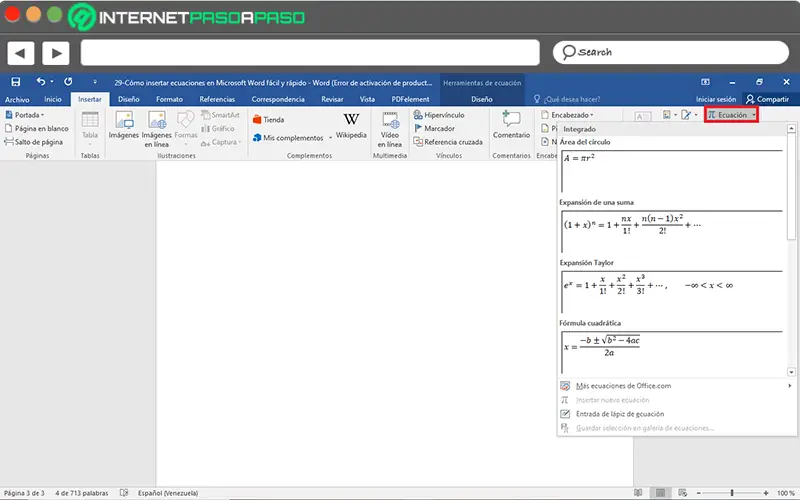This screenshot has width=800, height=500.
Task: Select Entrada de lápiz de ecuación
Action: tap(677, 414)
